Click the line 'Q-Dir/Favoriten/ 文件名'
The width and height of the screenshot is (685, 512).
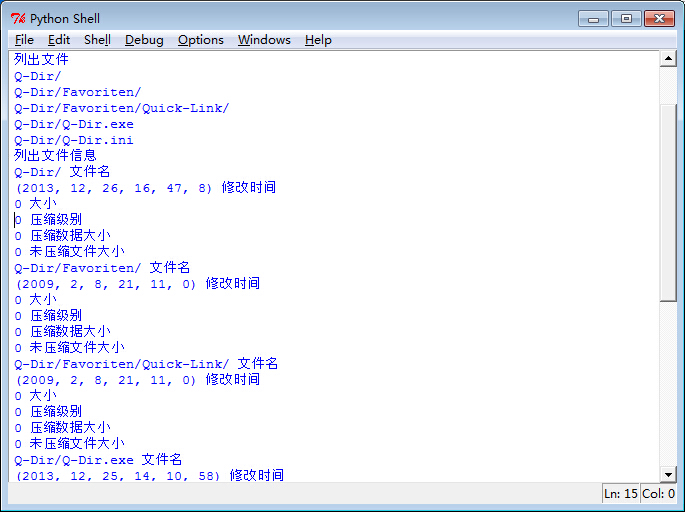(102, 268)
